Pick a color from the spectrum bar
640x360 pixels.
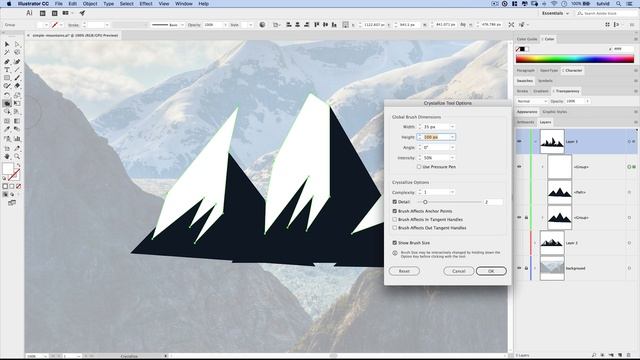point(575,59)
